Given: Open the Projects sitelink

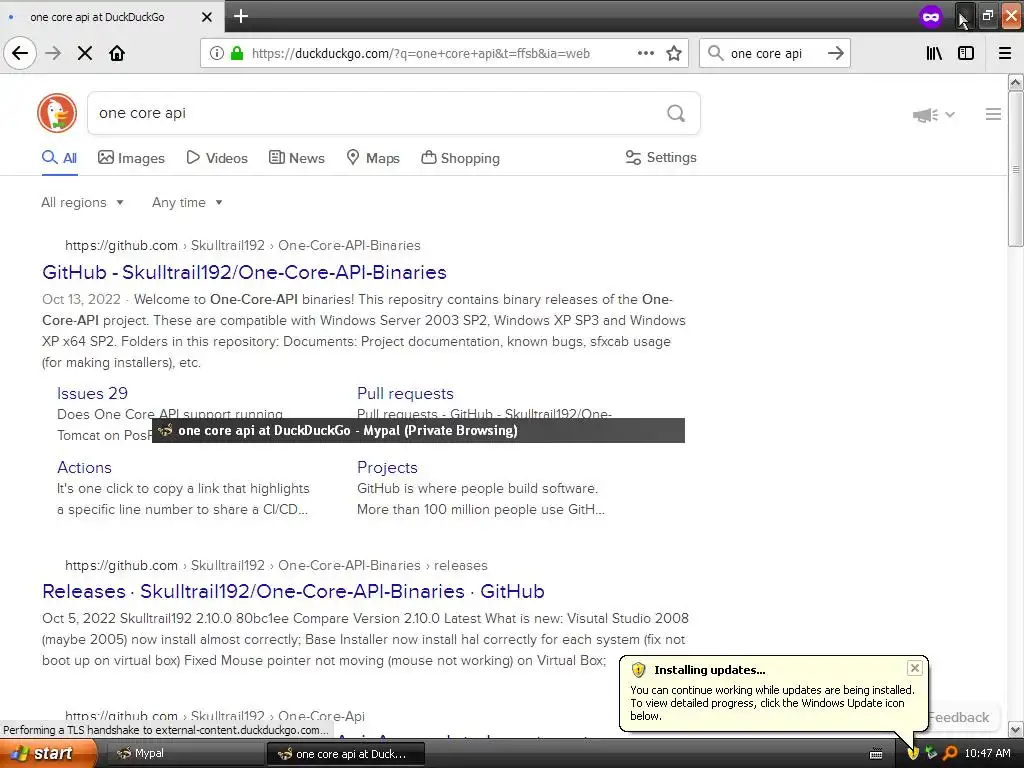Looking at the screenshot, I should (x=387, y=468).
